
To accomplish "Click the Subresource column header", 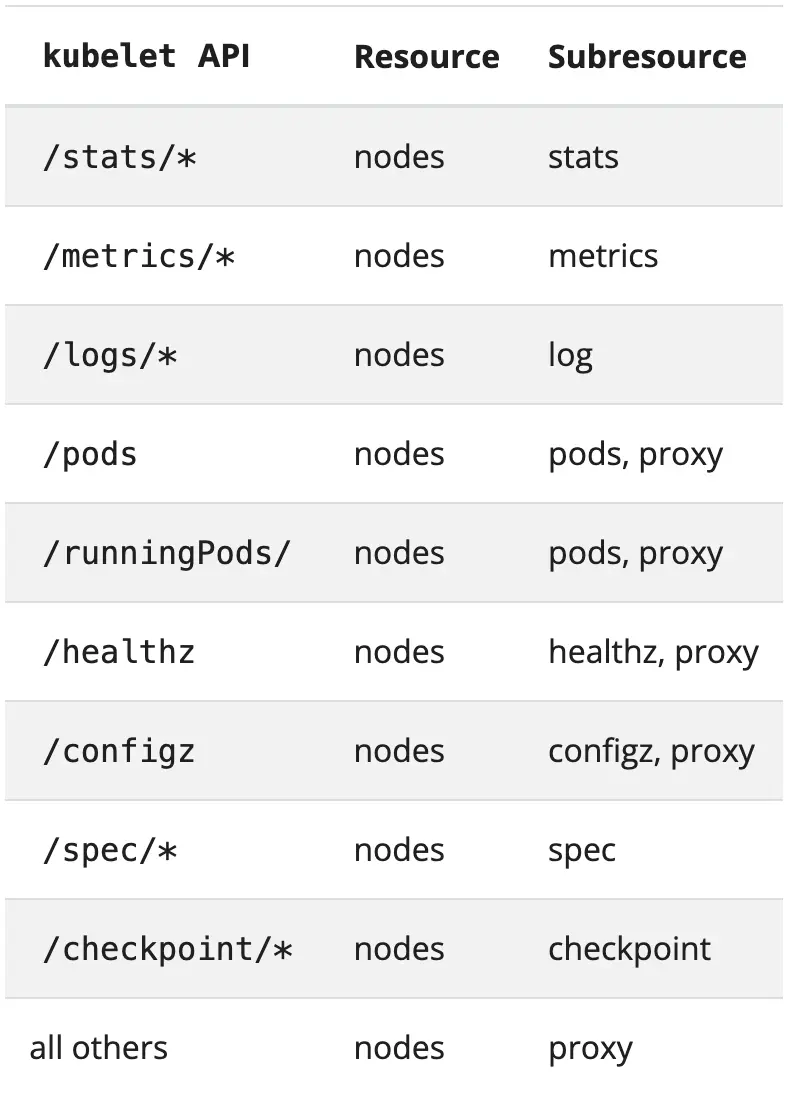I will point(647,57).
